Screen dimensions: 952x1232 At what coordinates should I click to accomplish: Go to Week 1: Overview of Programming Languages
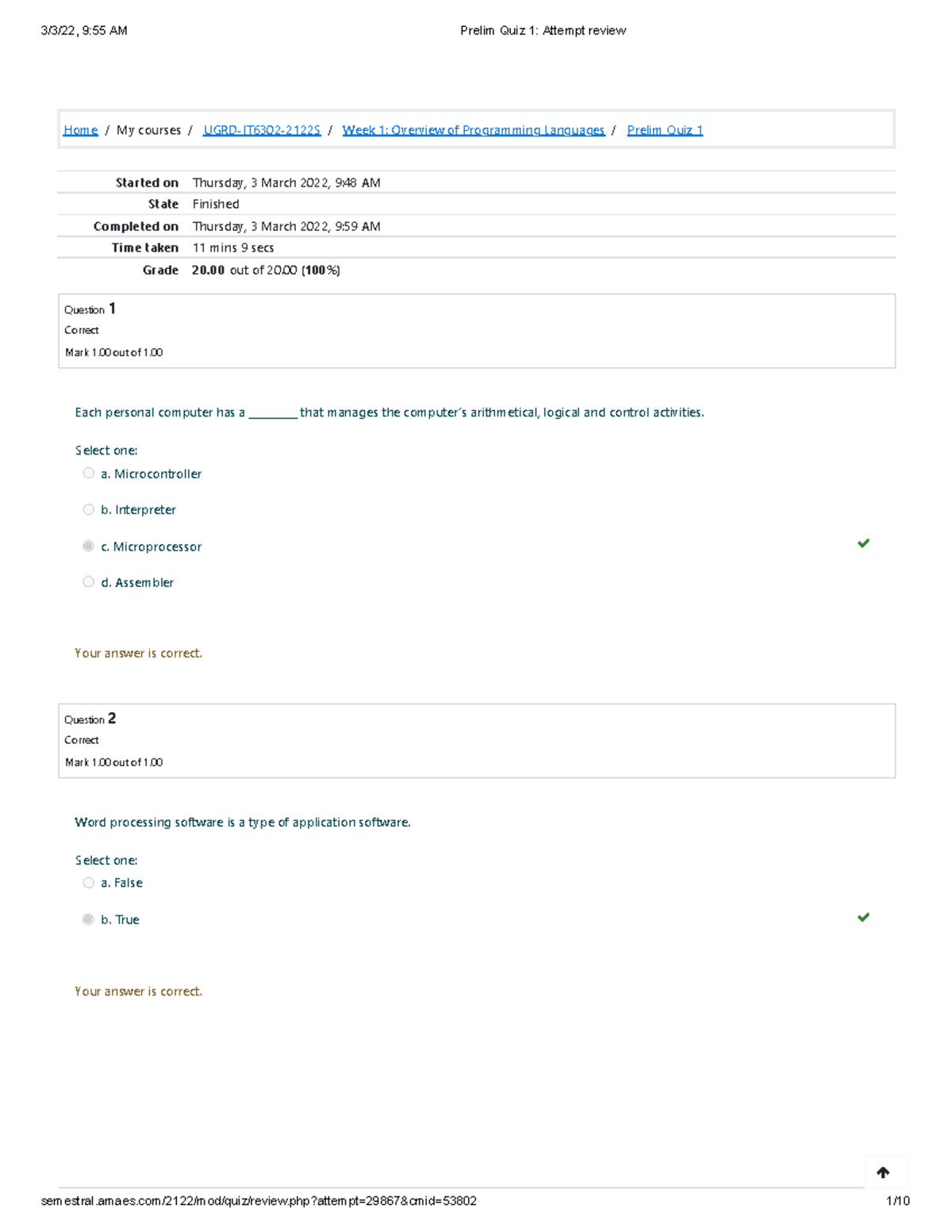tap(473, 130)
